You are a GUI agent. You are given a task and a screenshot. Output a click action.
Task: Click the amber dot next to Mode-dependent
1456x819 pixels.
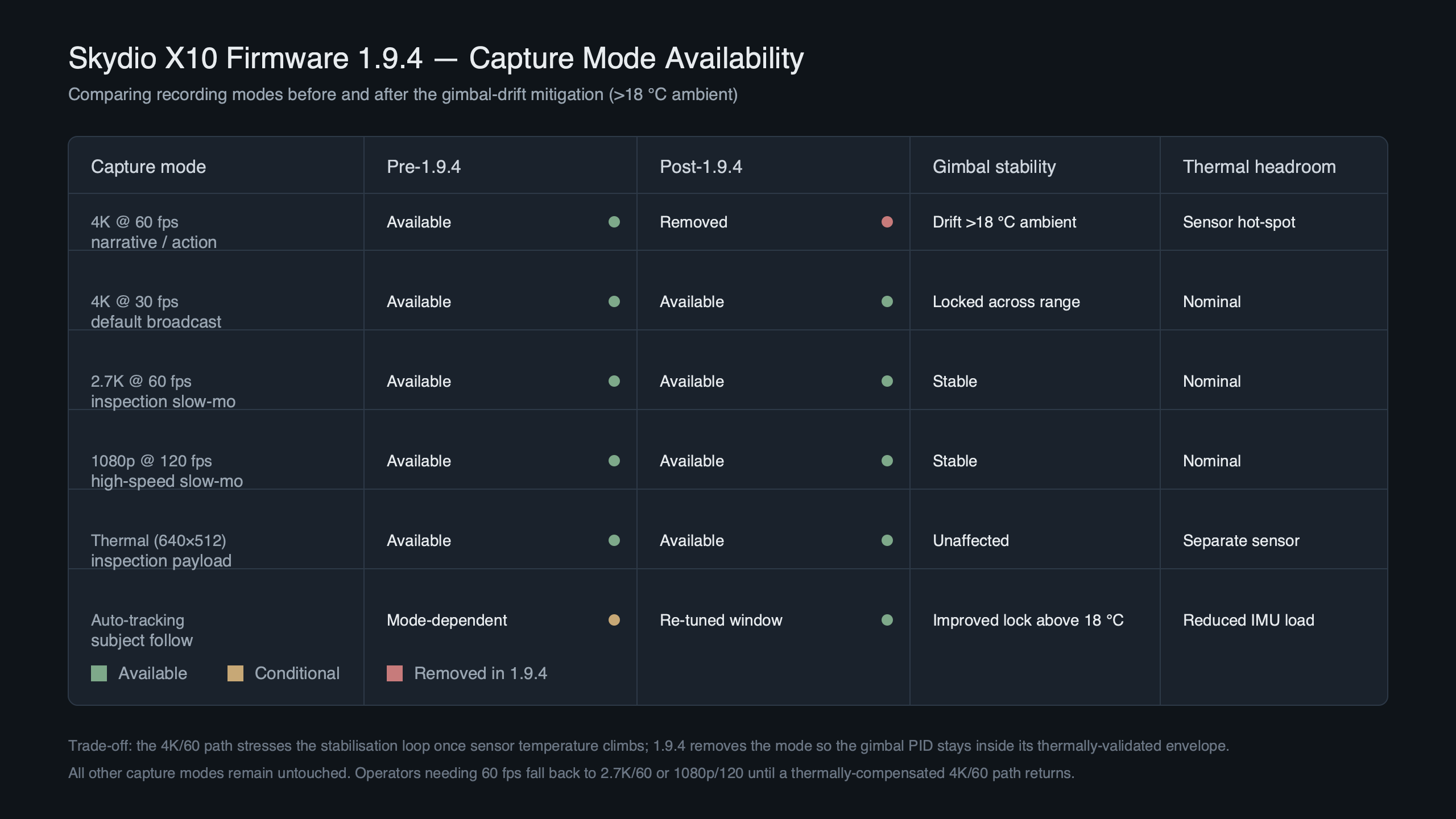tap(614, 620)
